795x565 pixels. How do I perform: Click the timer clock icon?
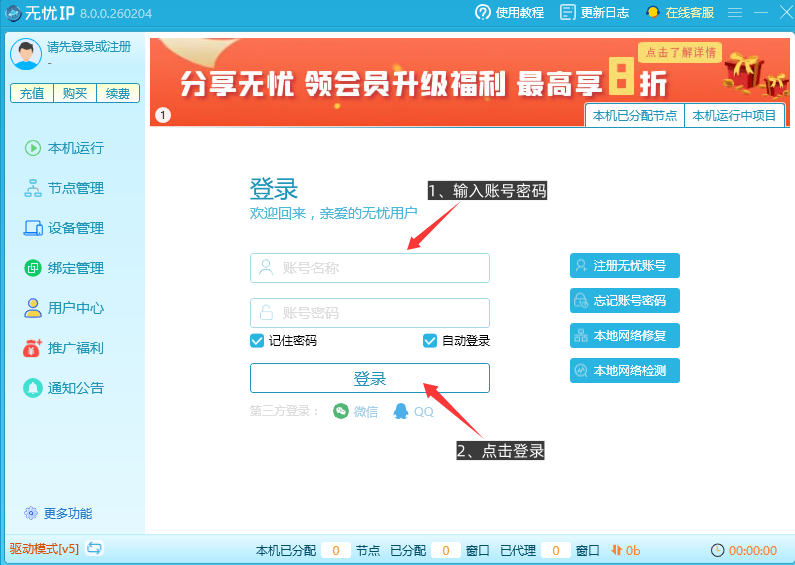coord(717,550)
